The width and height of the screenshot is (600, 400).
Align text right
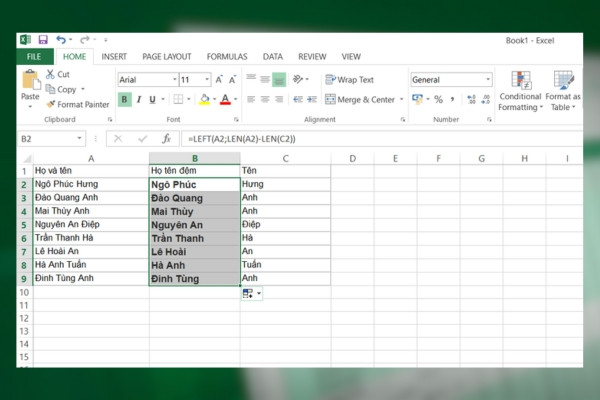click(279, 100)
